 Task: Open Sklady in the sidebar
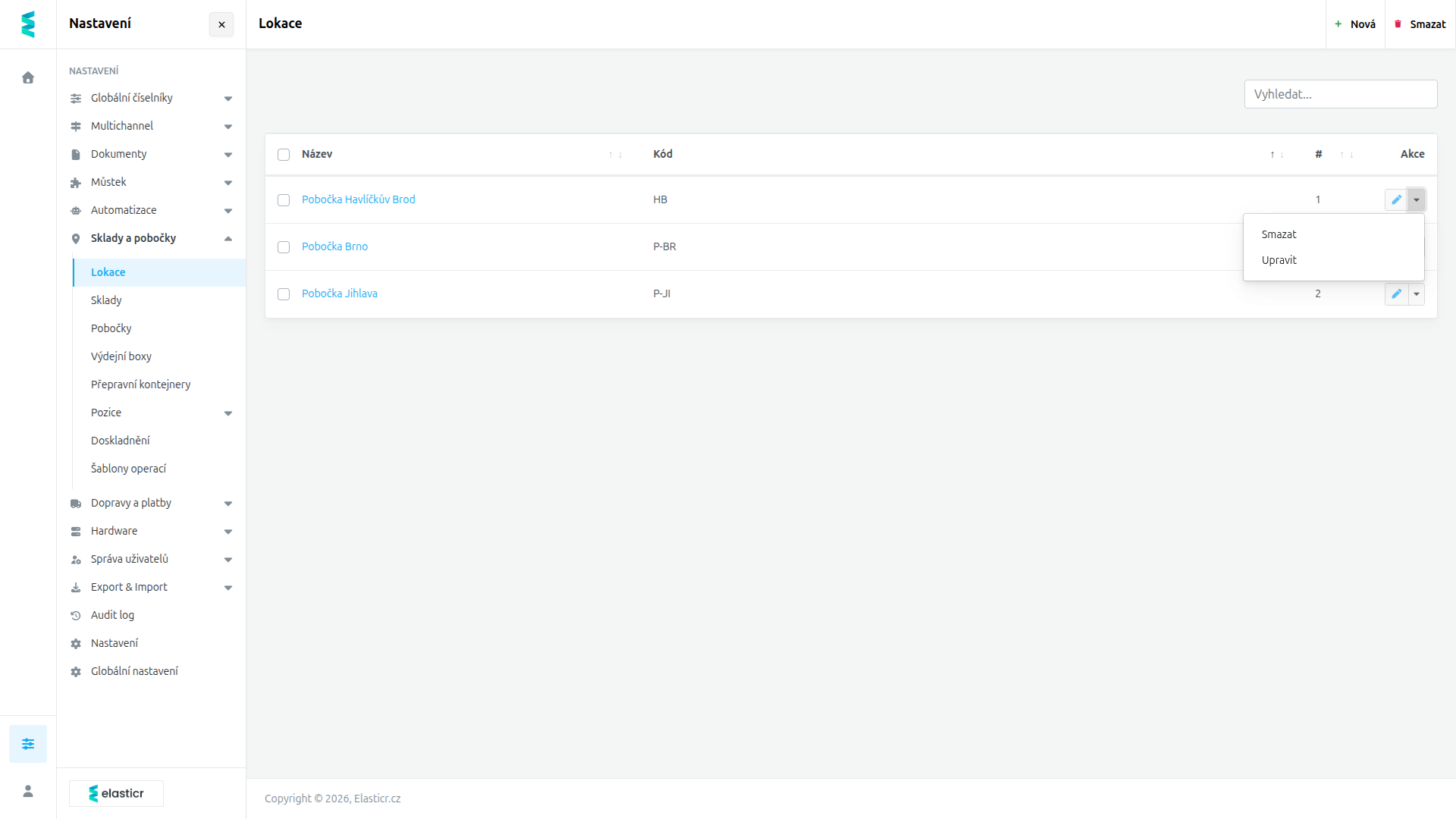pos(159,300)
